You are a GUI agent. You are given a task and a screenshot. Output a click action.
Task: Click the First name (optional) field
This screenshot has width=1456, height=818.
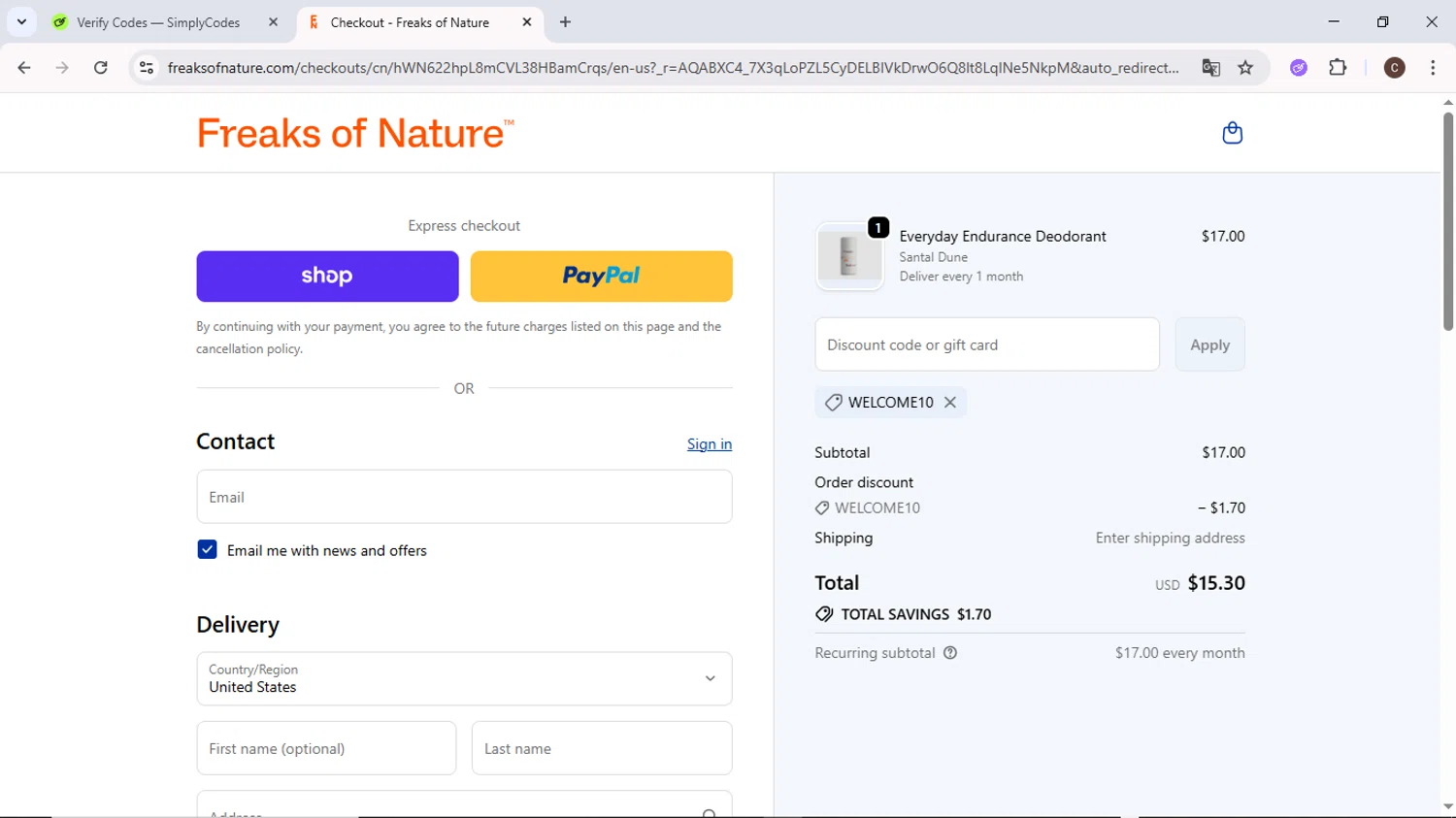tap(326, 748)
